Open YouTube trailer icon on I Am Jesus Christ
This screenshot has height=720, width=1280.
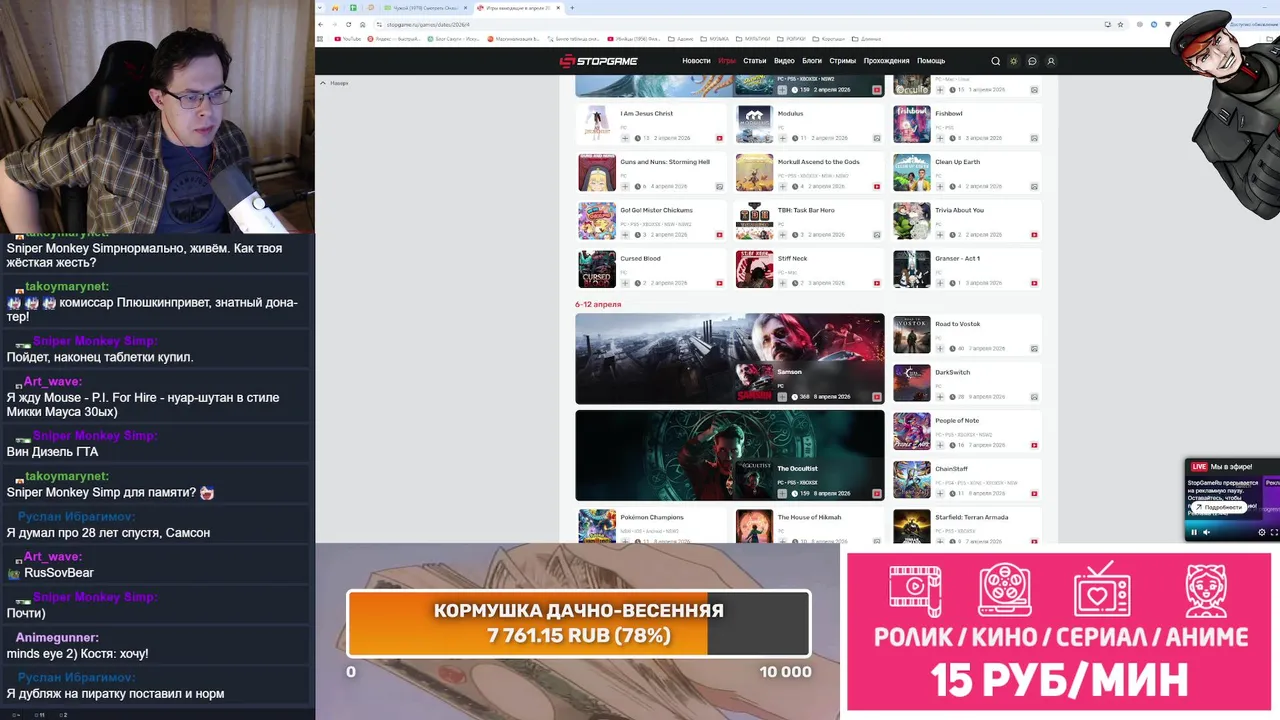(x=719, y=138)
